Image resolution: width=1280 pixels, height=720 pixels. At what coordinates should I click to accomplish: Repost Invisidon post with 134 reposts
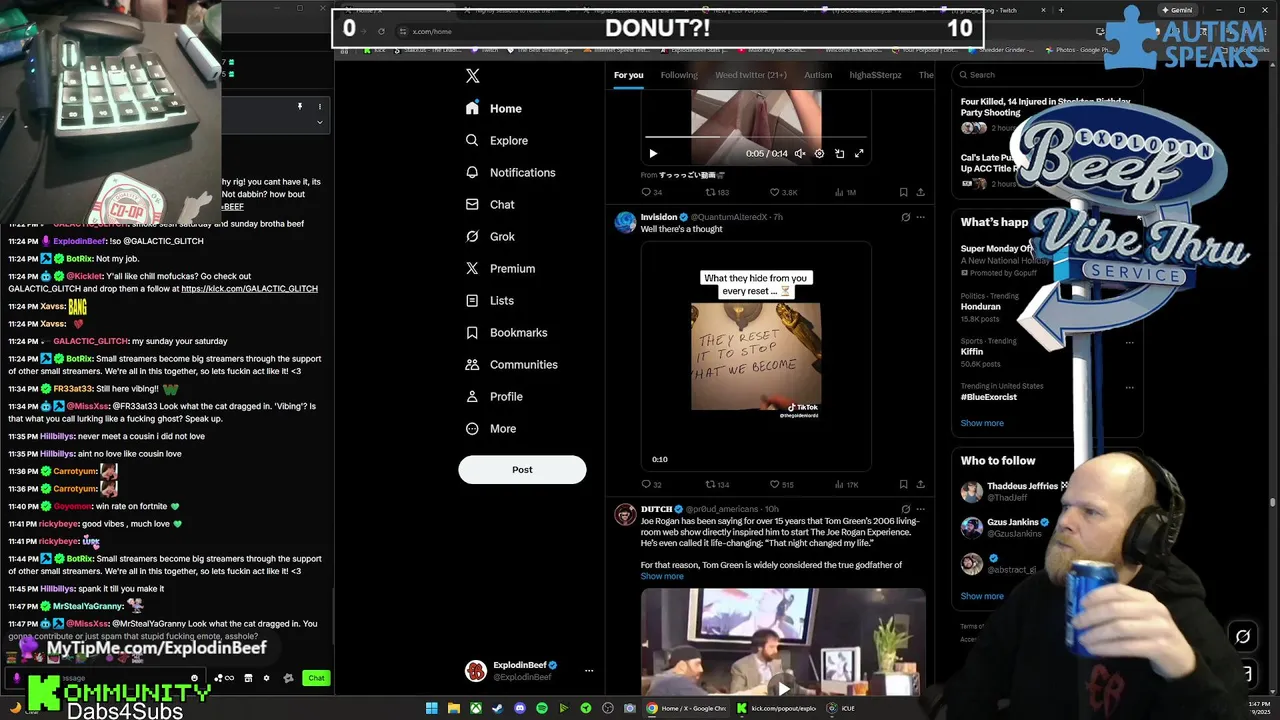pos(717,484)
